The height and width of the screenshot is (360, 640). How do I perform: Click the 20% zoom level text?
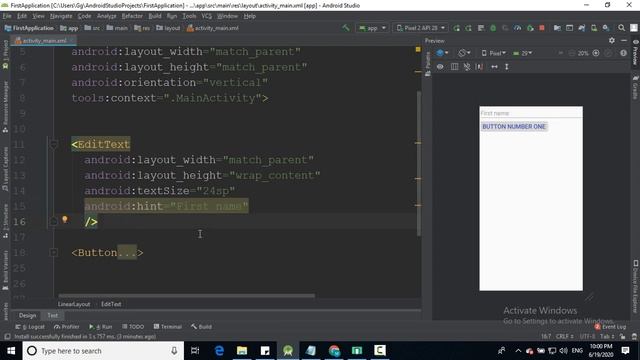tap(583, 53)
